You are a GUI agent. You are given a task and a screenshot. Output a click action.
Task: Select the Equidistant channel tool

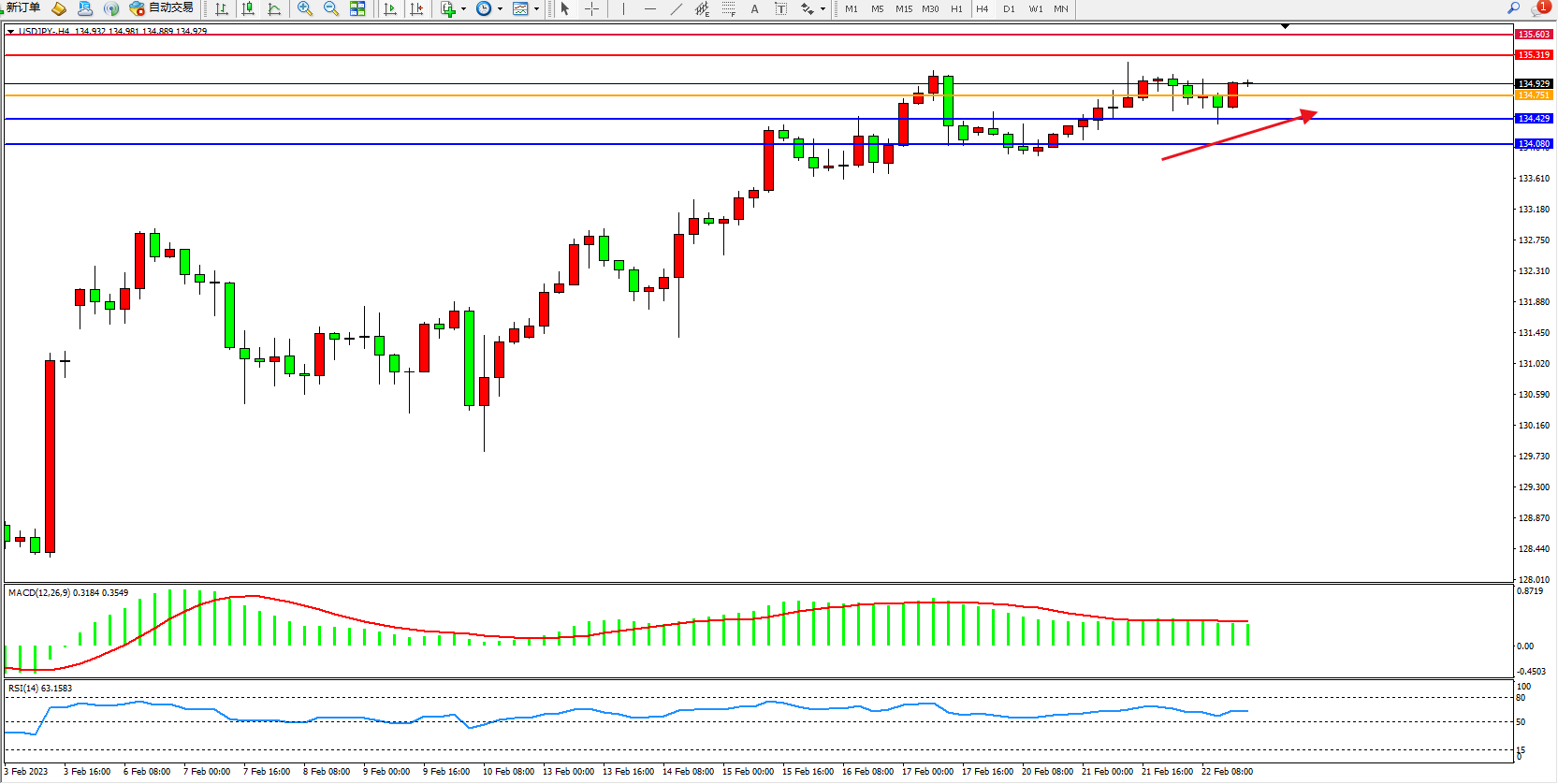tap(702, 8)
